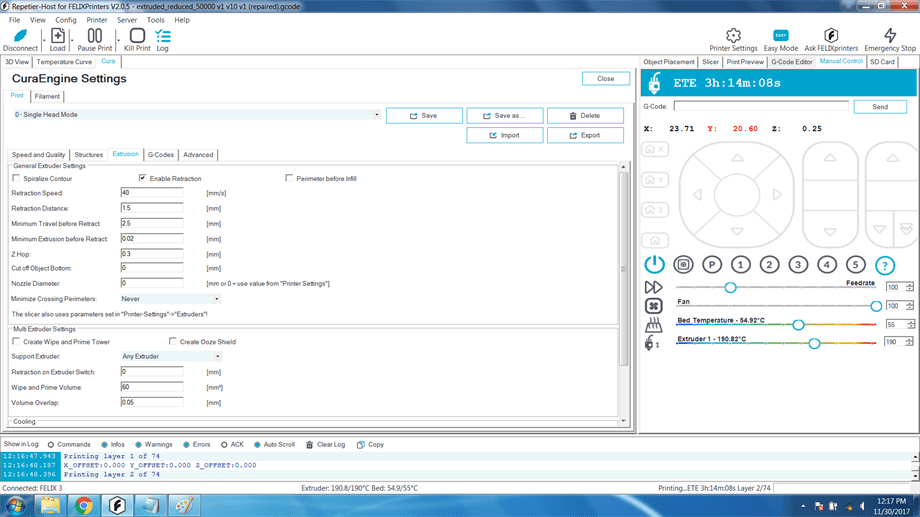920x517 pixels.
Task: Toggle Errors log filter
Action: tap(187, 445)
